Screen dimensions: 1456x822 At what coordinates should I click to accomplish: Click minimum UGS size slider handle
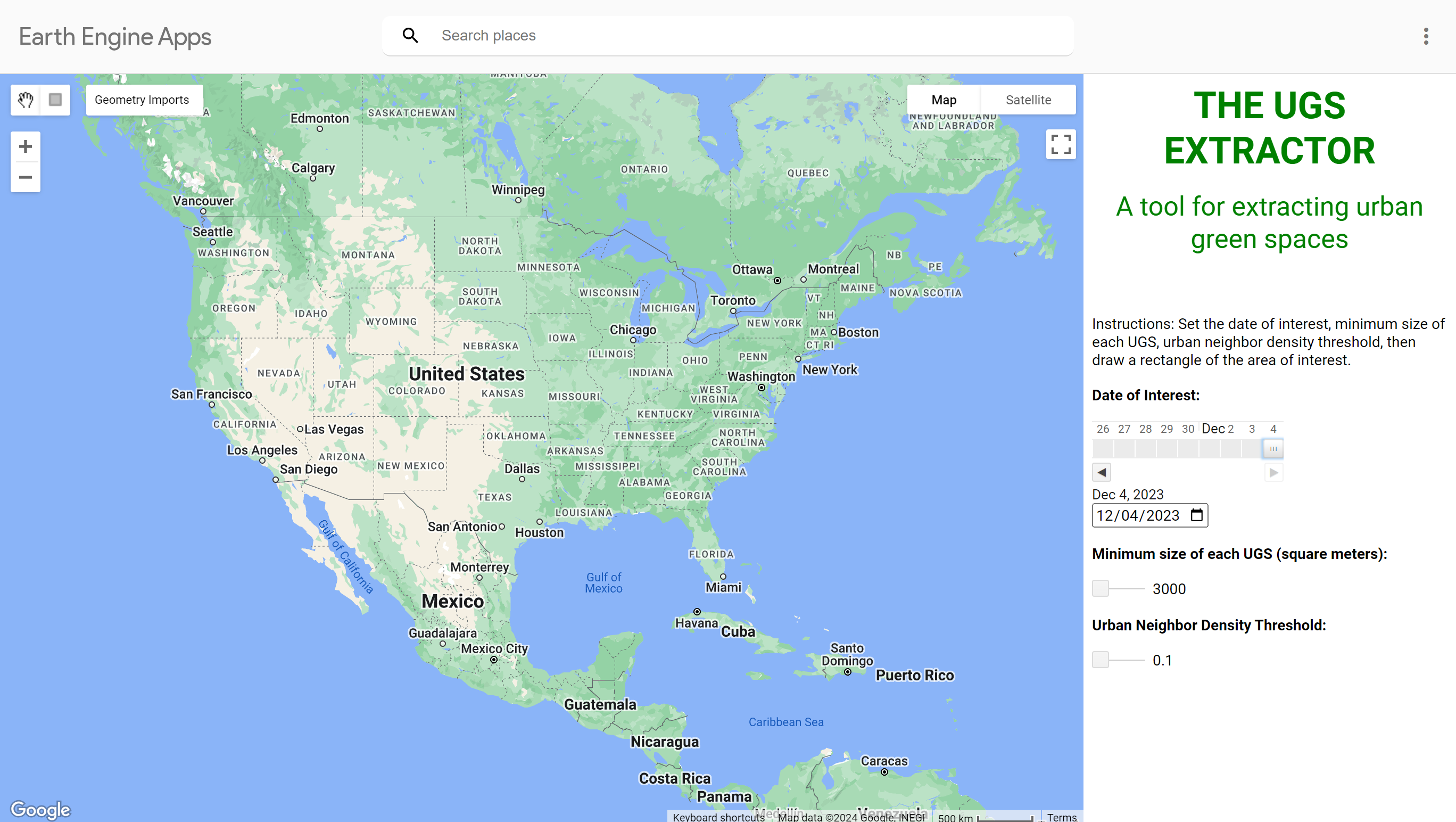(x=1100, y=588)
